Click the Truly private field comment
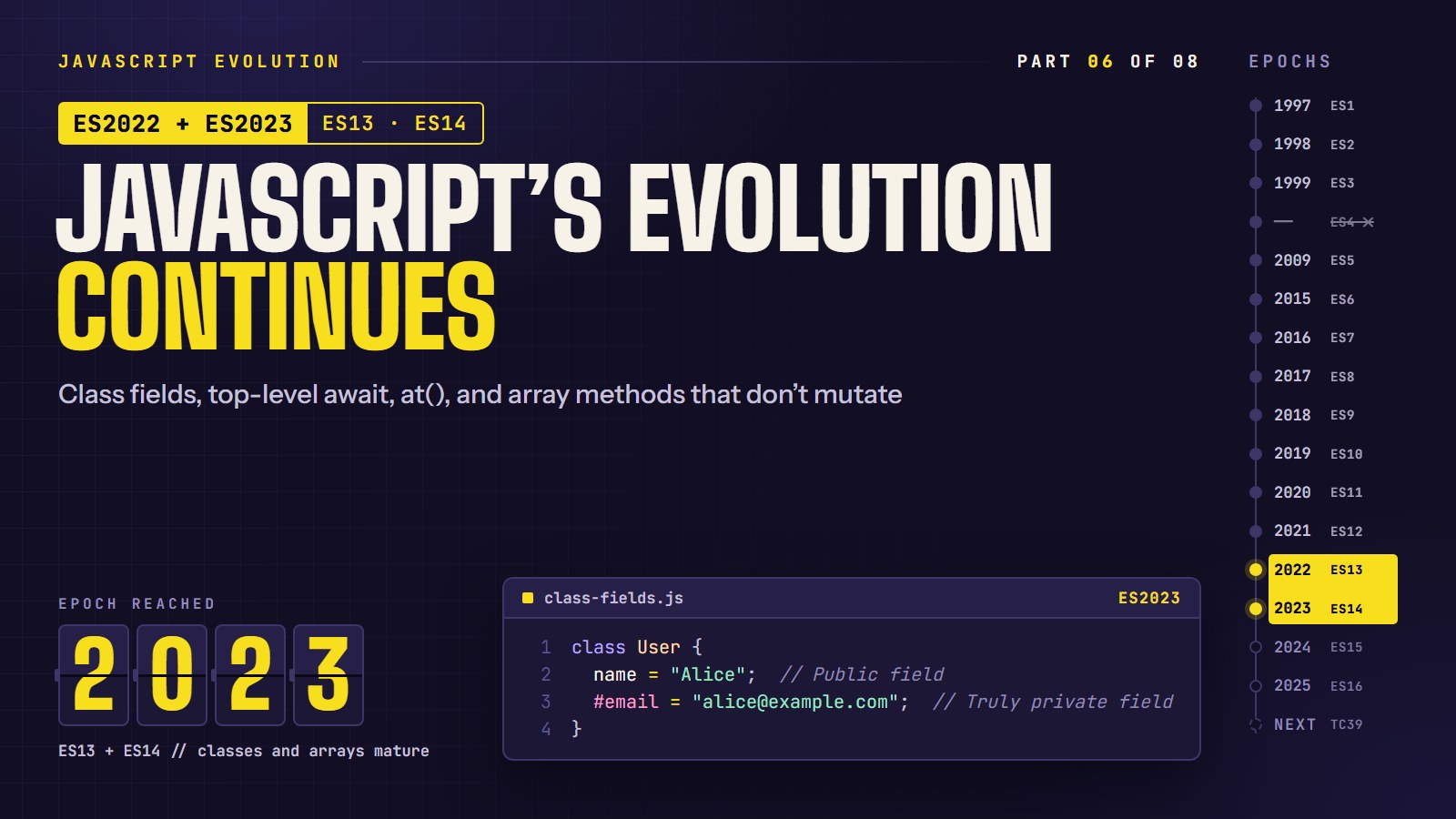Viewport: 1456px width, 819px height. (x=1054, y=702)
